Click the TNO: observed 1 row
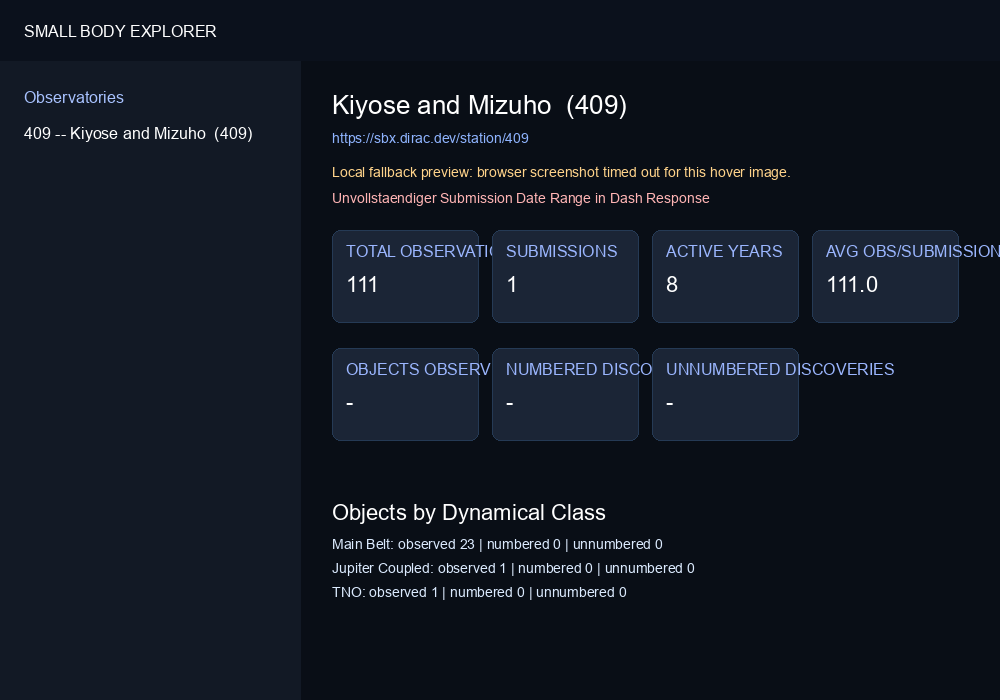1000x700 pixels. click(x=480, y=592)
